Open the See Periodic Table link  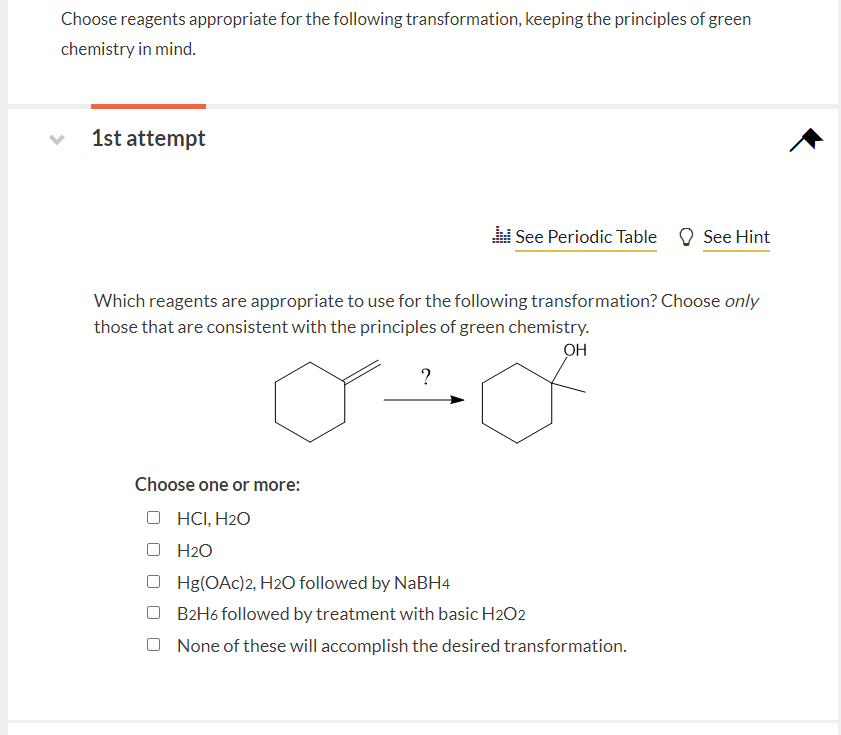point(585,237)
